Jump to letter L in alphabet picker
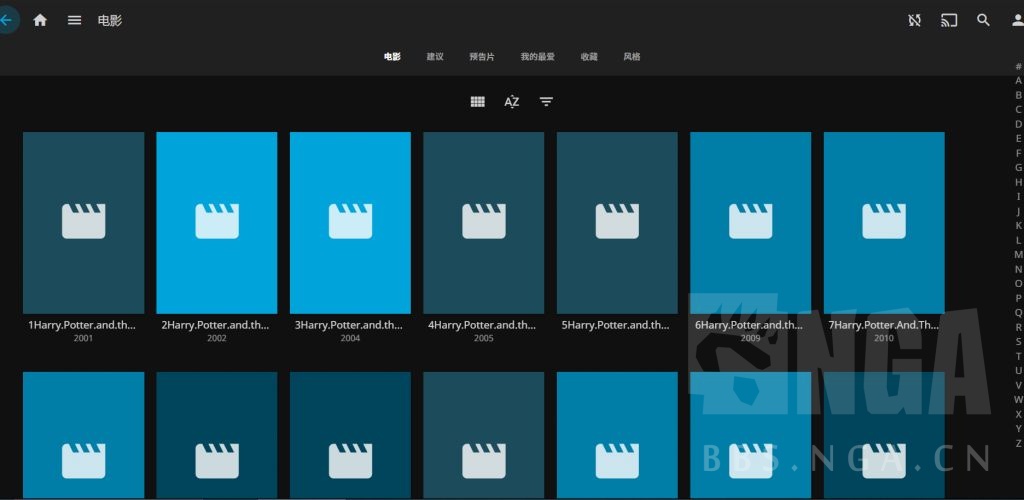 click(x=1018, y=240)
